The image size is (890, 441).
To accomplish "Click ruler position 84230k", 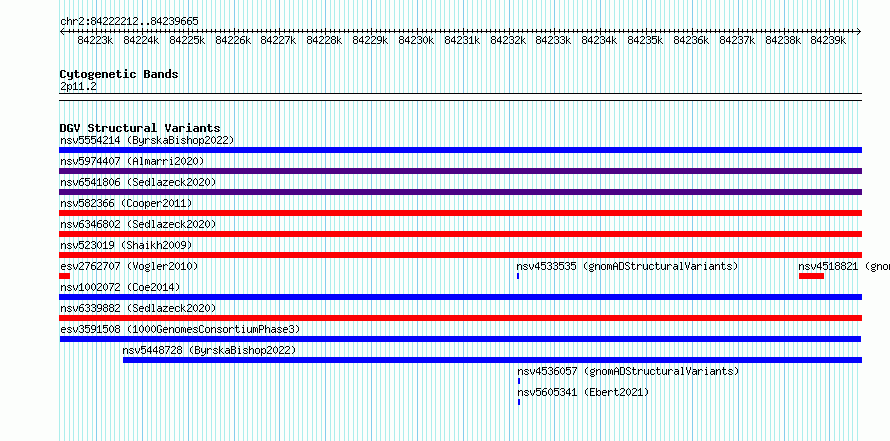I will click(417, 40).
